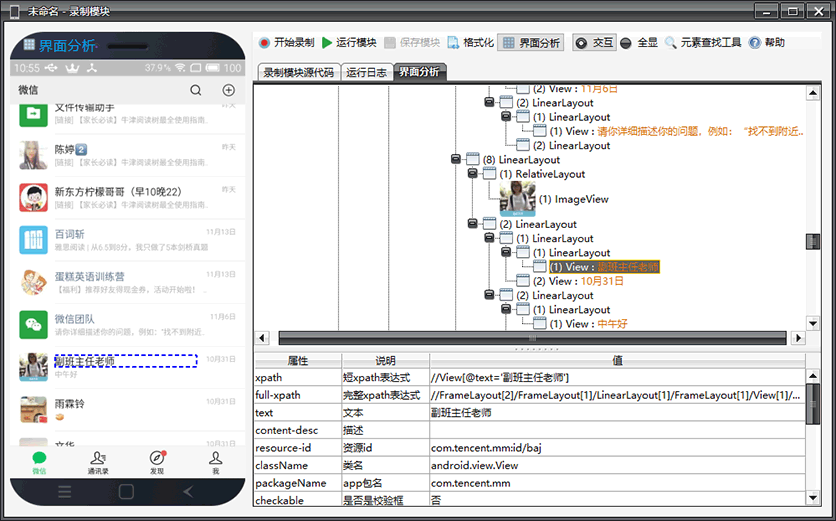Screen dimensions: 836x521
Task: Click the tree scroll-down arrow
Action: point(813,323)
